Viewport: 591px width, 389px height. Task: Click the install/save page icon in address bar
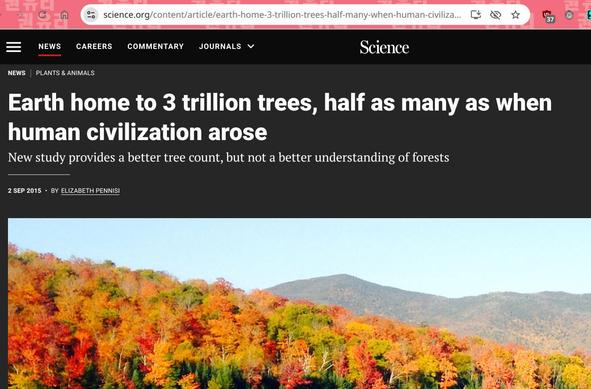(476, 15)
